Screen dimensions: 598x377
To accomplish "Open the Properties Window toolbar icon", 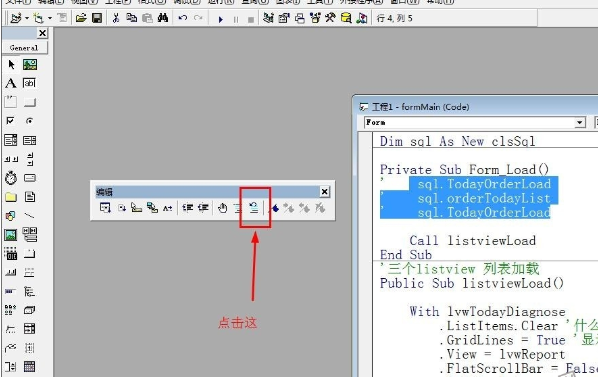I will (x=284, y=18).
